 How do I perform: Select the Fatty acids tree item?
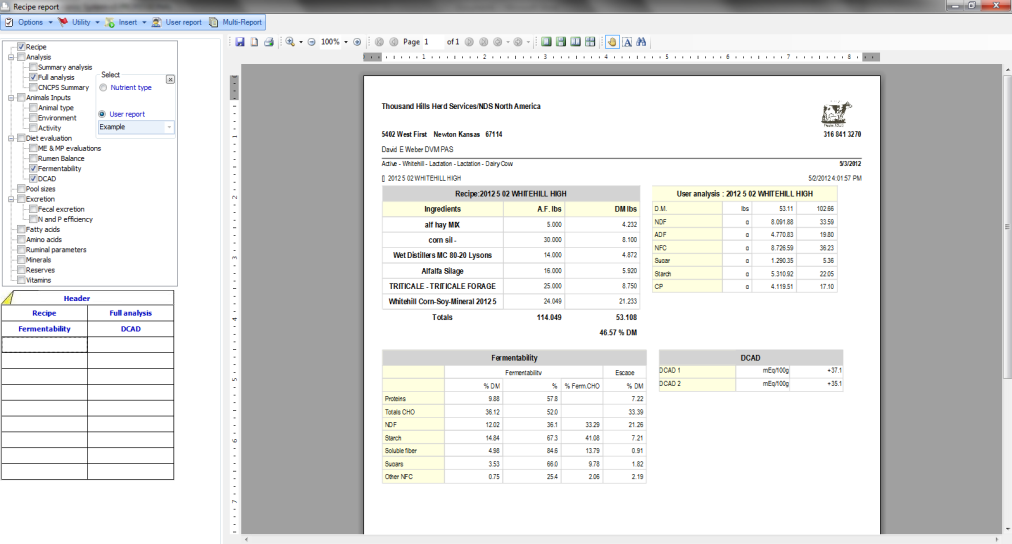pos(43,229)
